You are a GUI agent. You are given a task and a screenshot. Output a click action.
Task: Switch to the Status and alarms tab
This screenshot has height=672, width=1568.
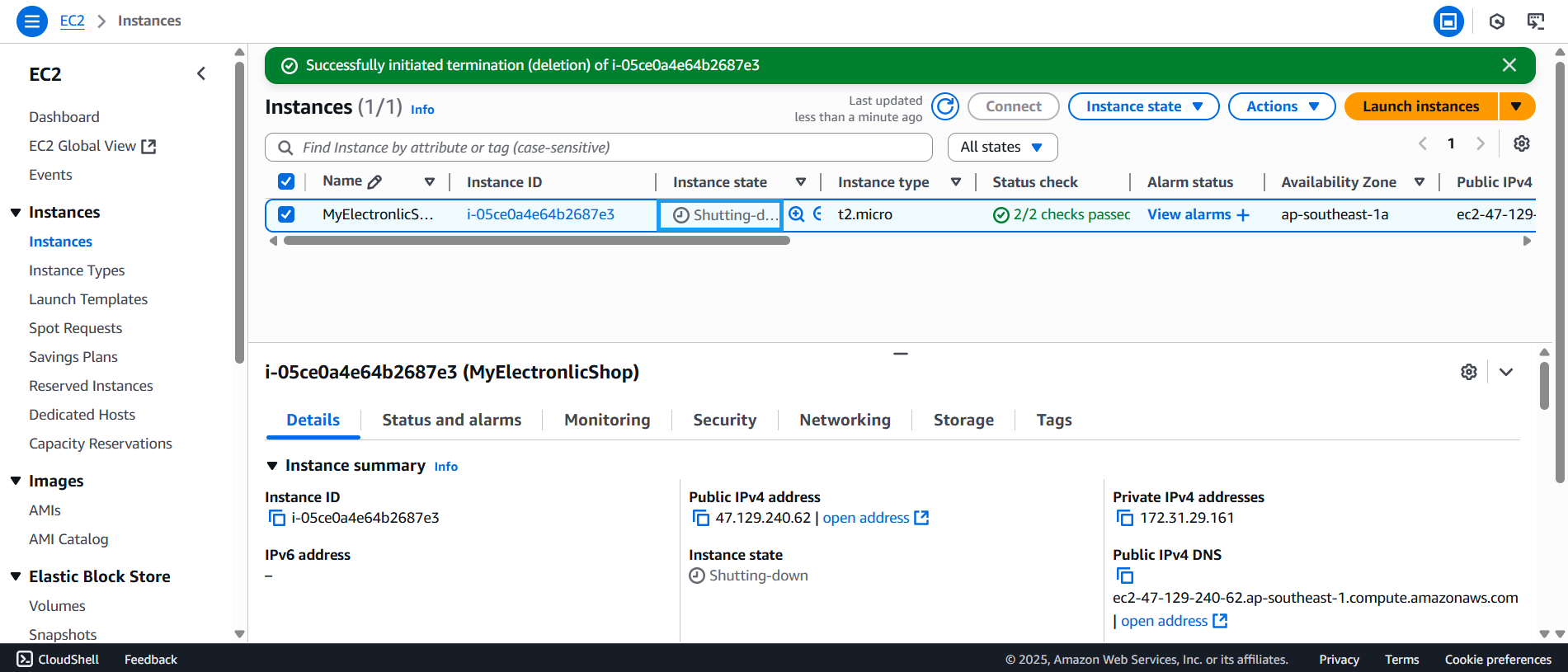click(451, 420)
